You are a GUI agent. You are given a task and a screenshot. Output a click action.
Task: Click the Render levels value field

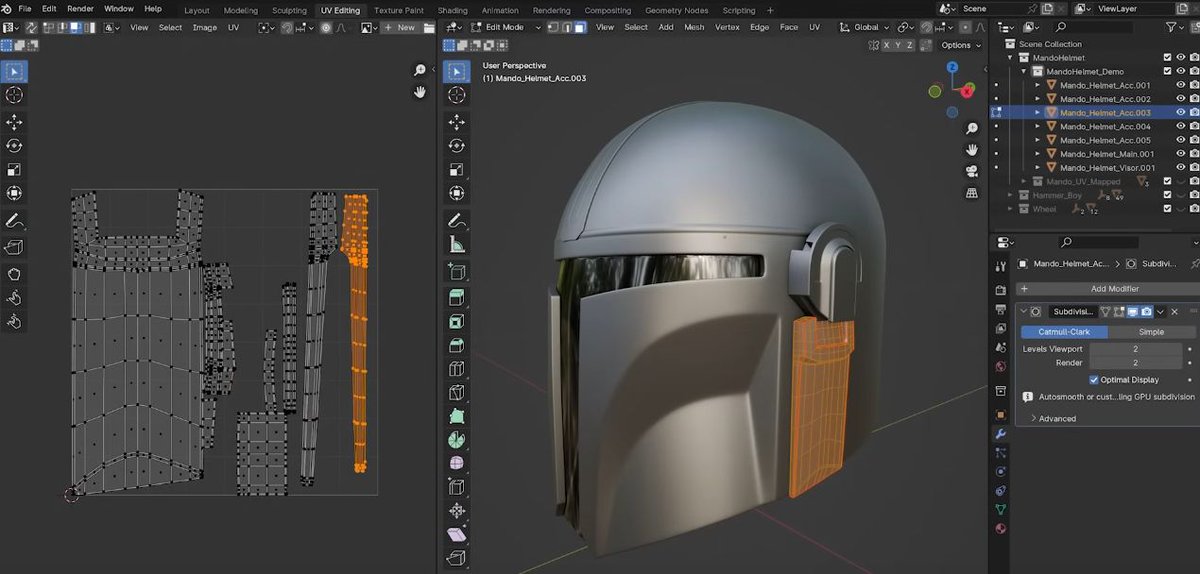tap(1135, 363)
